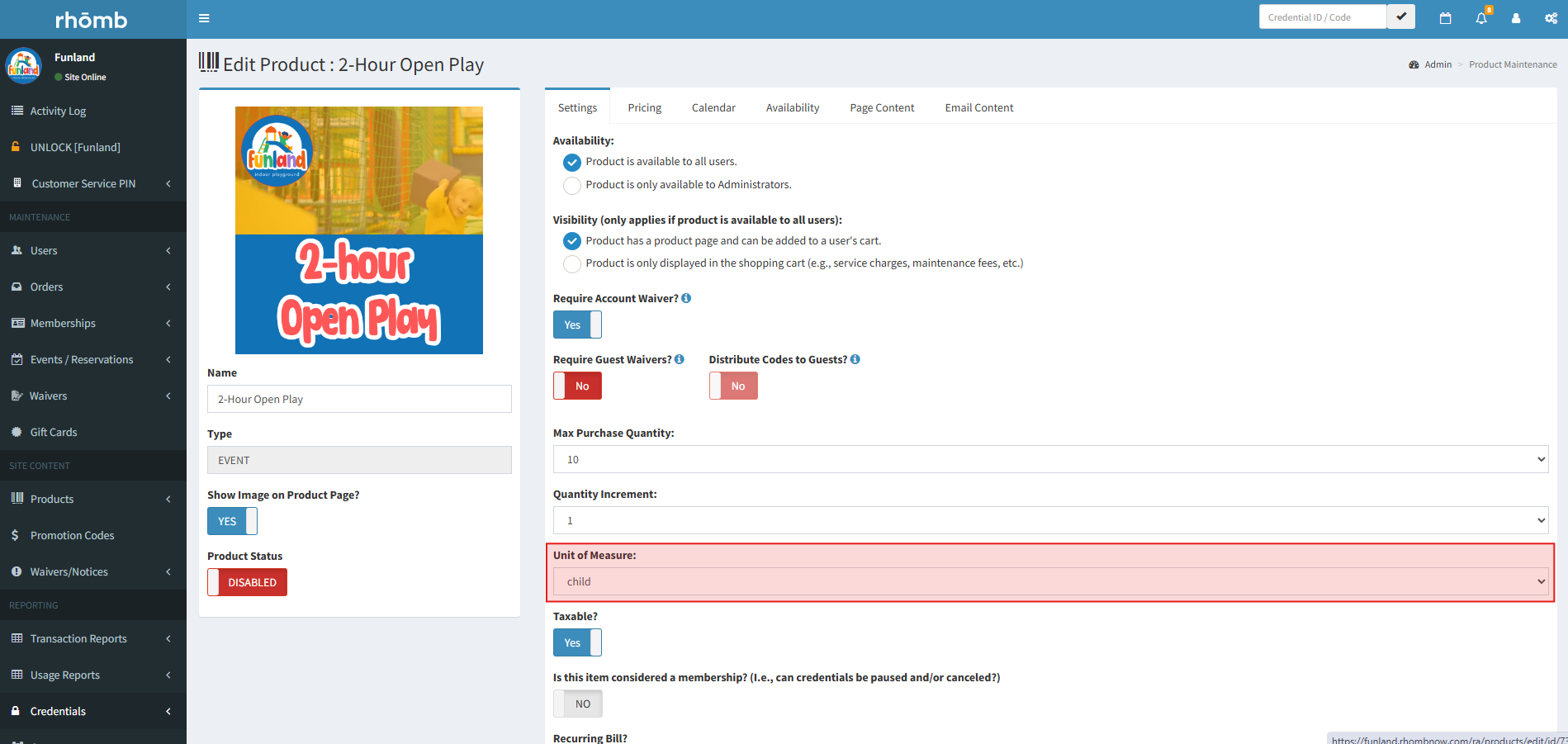Screen dimensions: 1568x744
Task: Switch to the Pricing tab
Action: (x=644, y=107)
